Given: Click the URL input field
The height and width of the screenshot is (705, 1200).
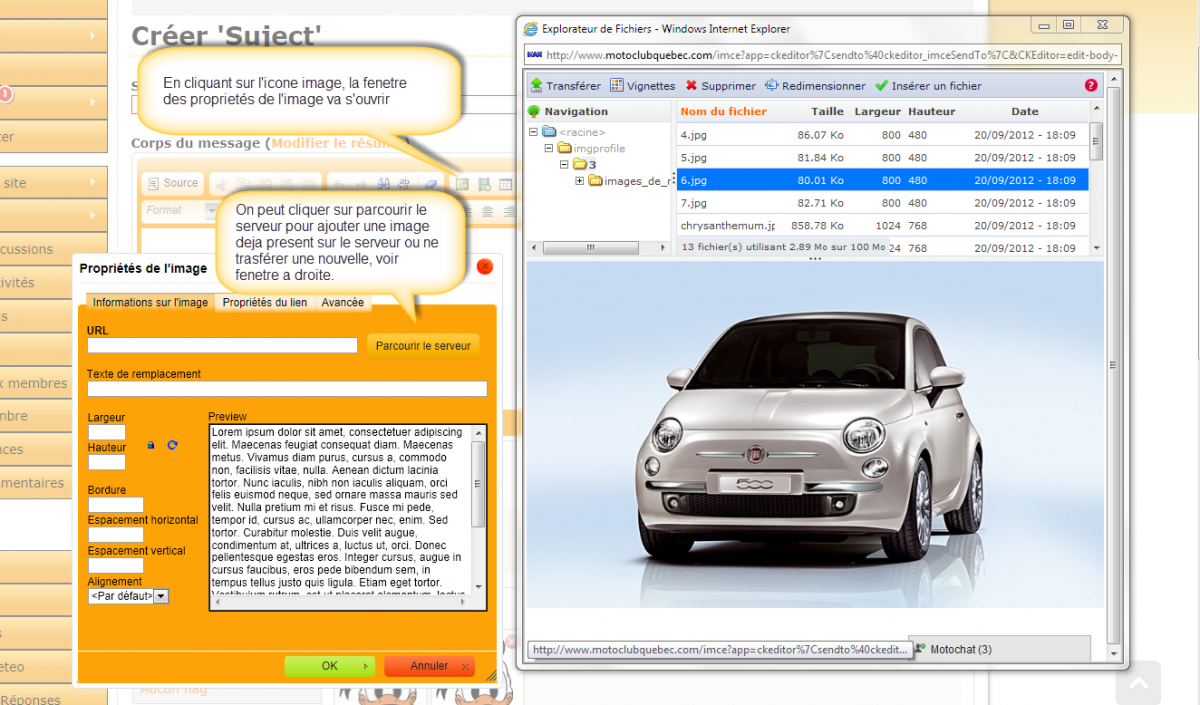Looking at the screenshot, I should click(222, 345).
